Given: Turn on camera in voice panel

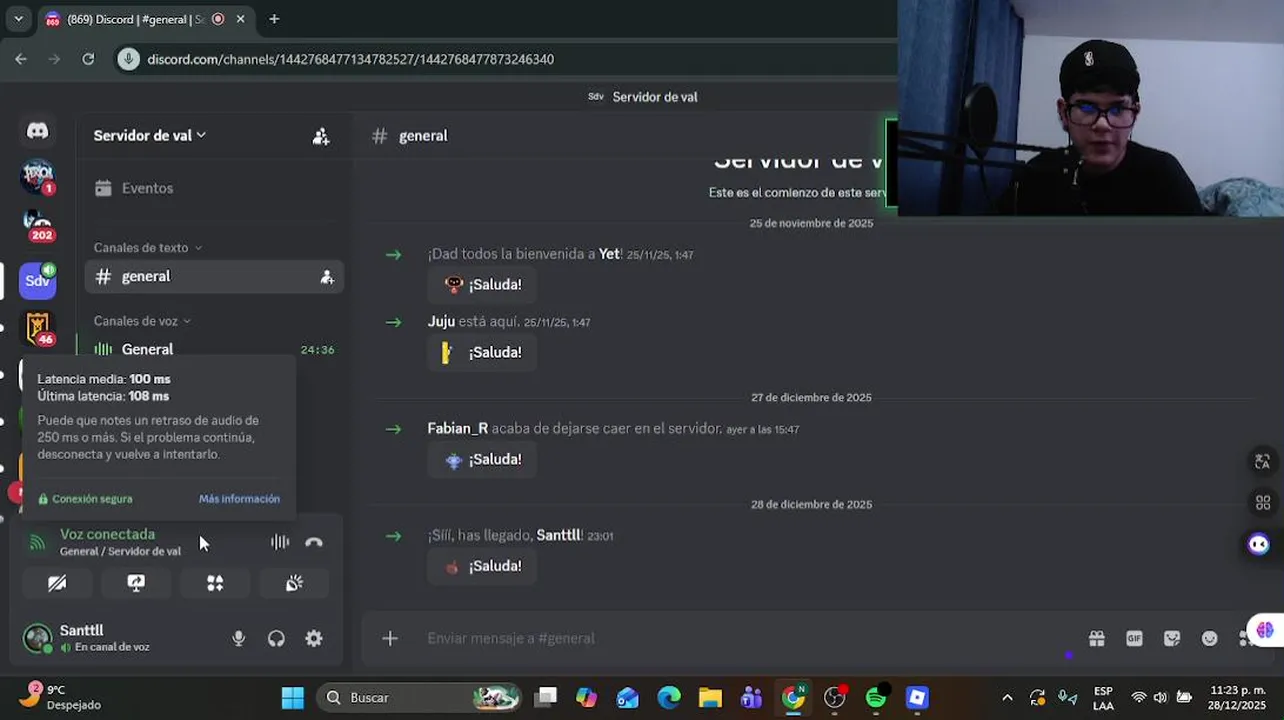Looking at the screenshot, I should click(x=57, y=583).
